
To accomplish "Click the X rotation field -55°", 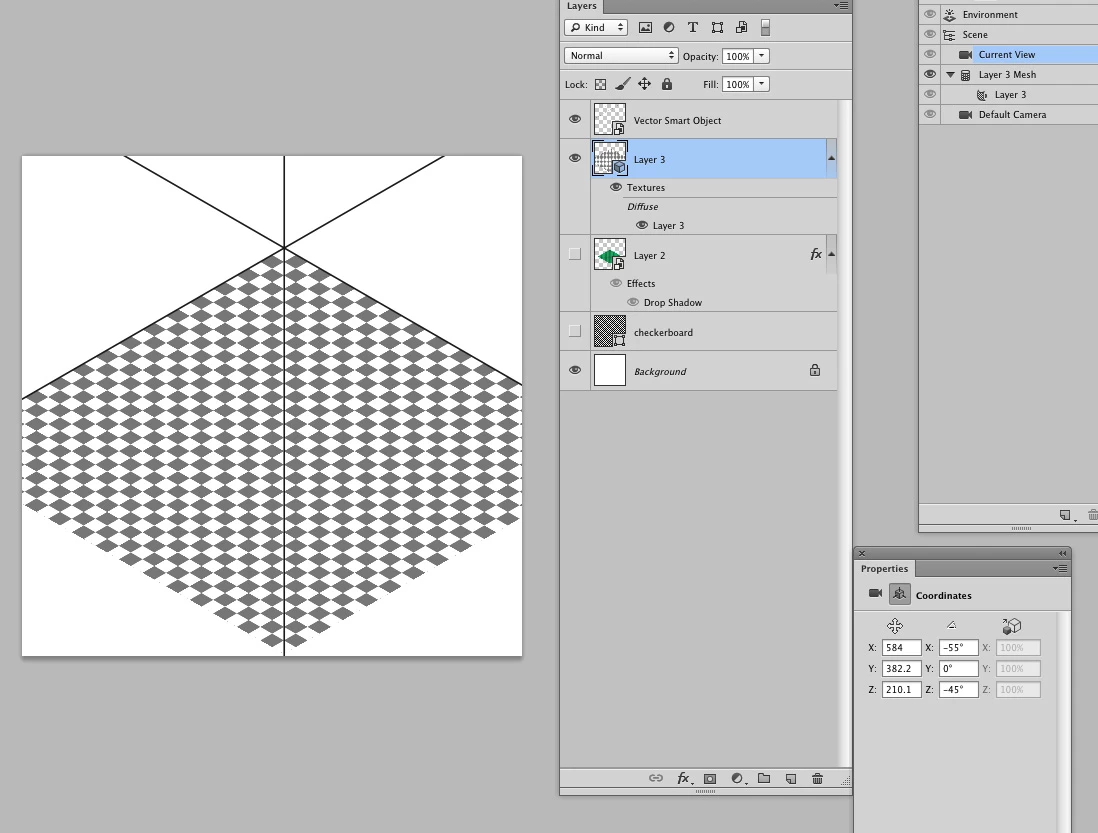I will click(959, 648).
